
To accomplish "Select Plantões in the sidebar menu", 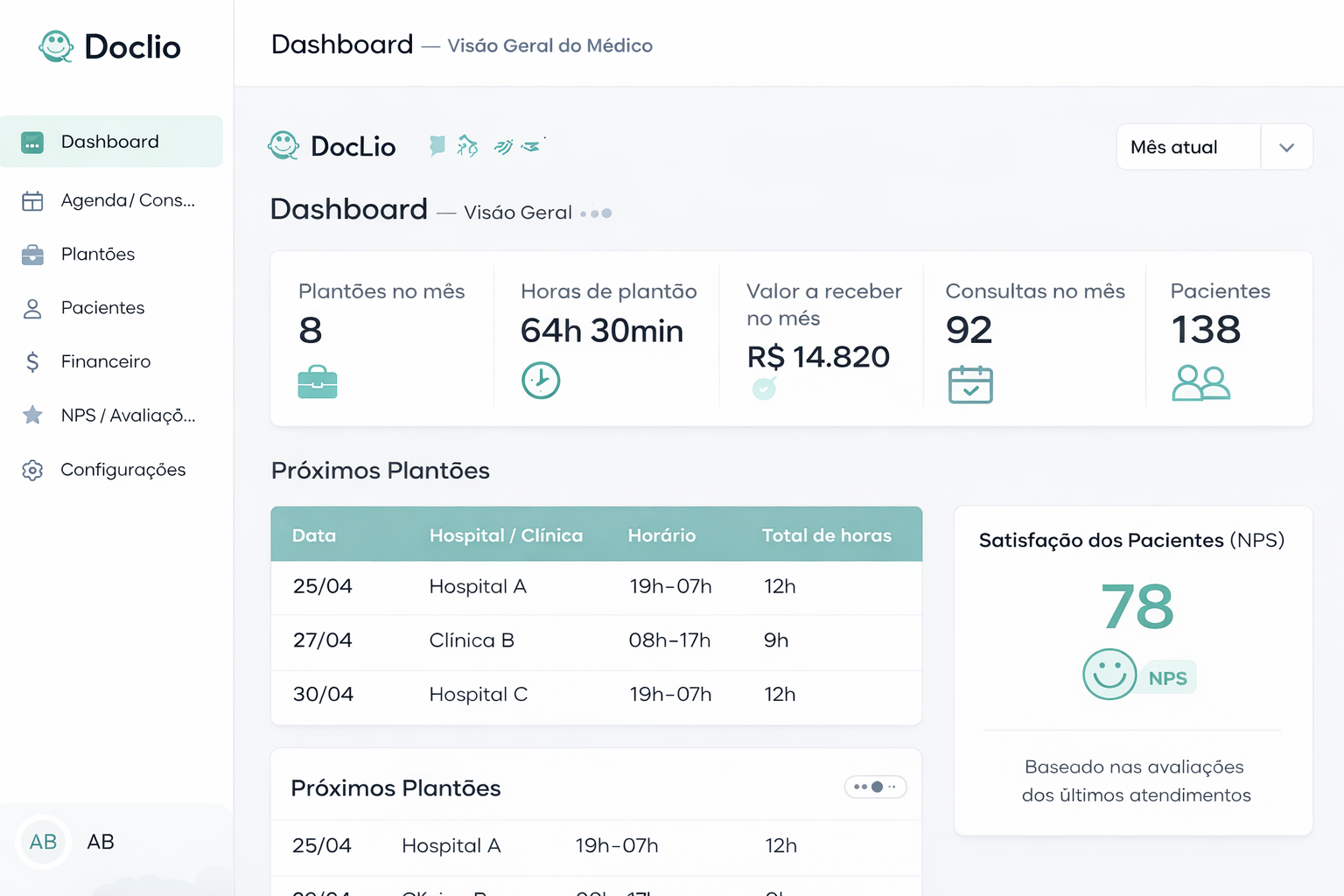I will pyautogui.click(x=97, y=255).
